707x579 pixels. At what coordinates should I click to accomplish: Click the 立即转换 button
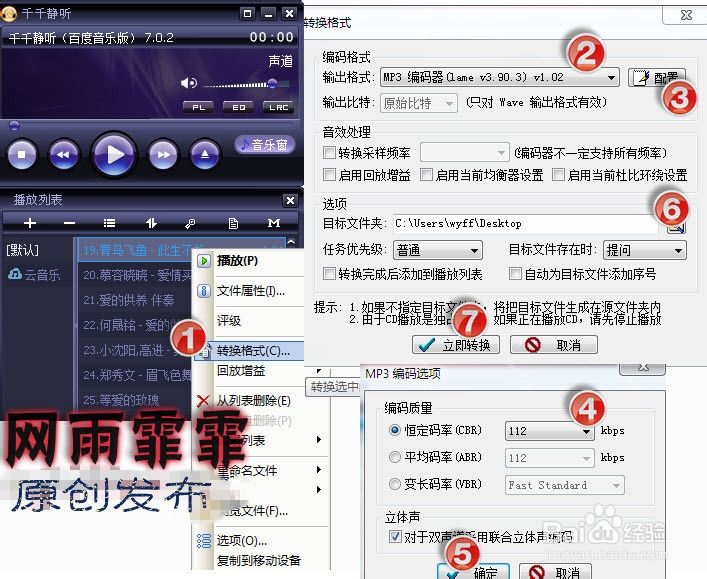456,345
